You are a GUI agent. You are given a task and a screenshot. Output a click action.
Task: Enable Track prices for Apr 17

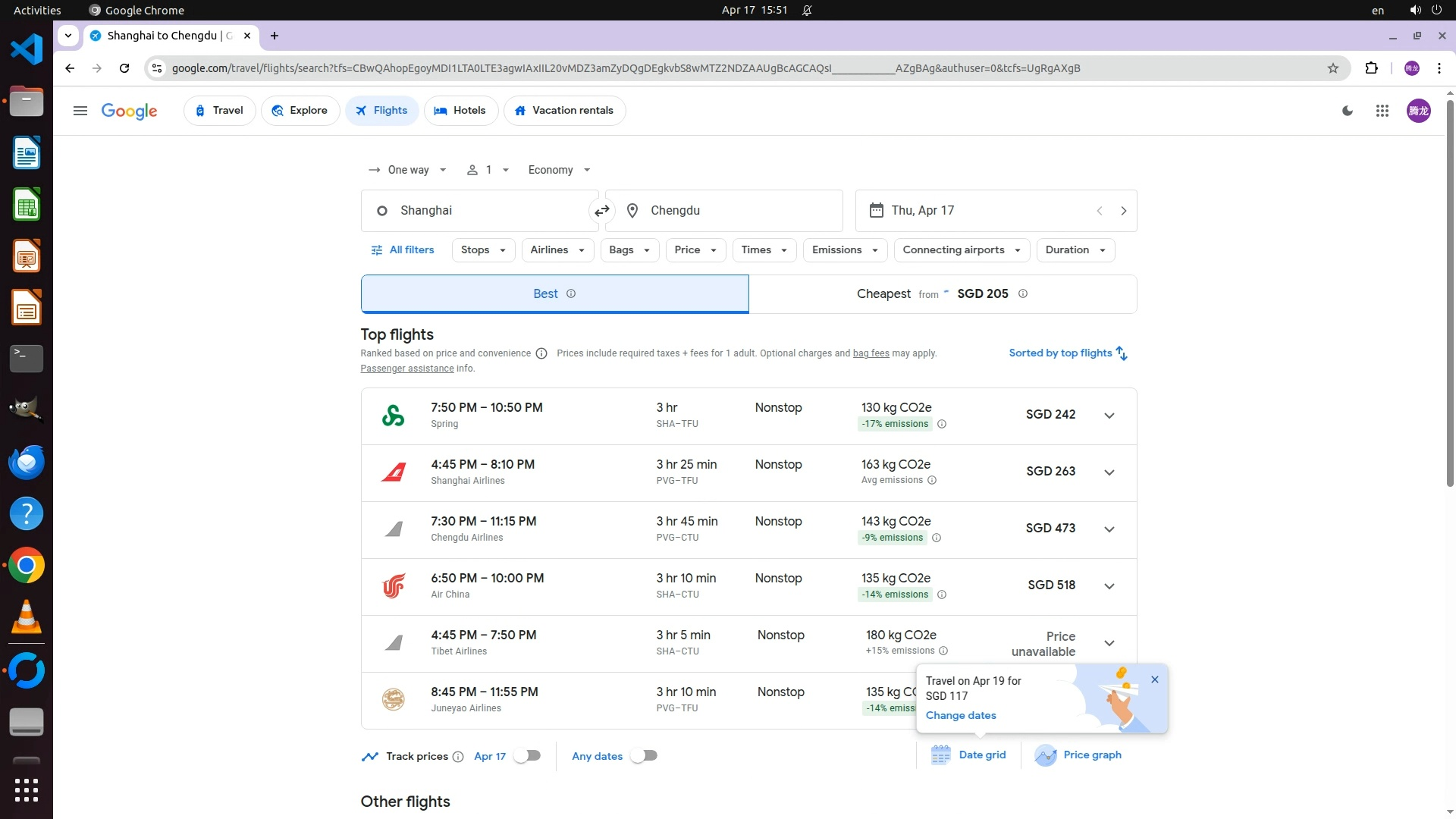click(x=527, y=756)
